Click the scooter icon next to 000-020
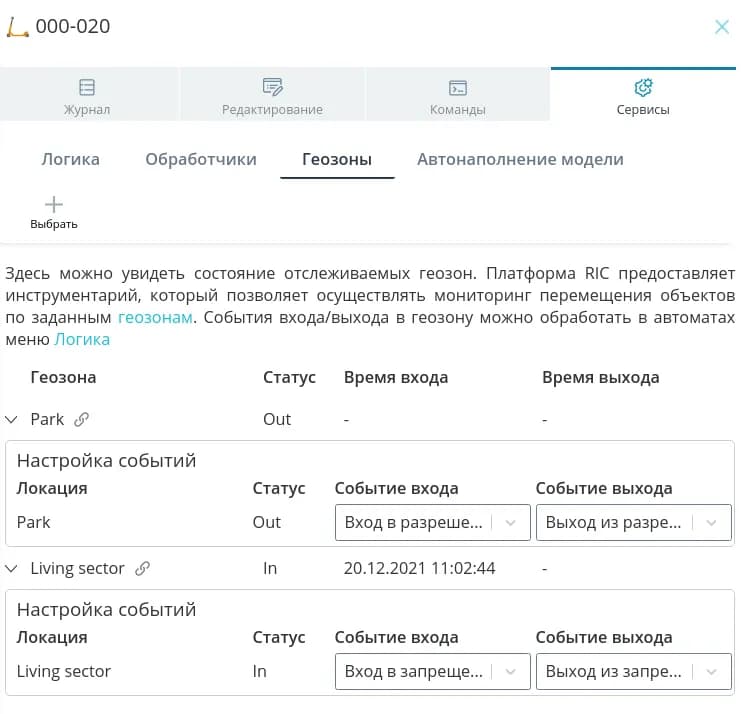This screenshot has height=714, width=744. [18, 28]
